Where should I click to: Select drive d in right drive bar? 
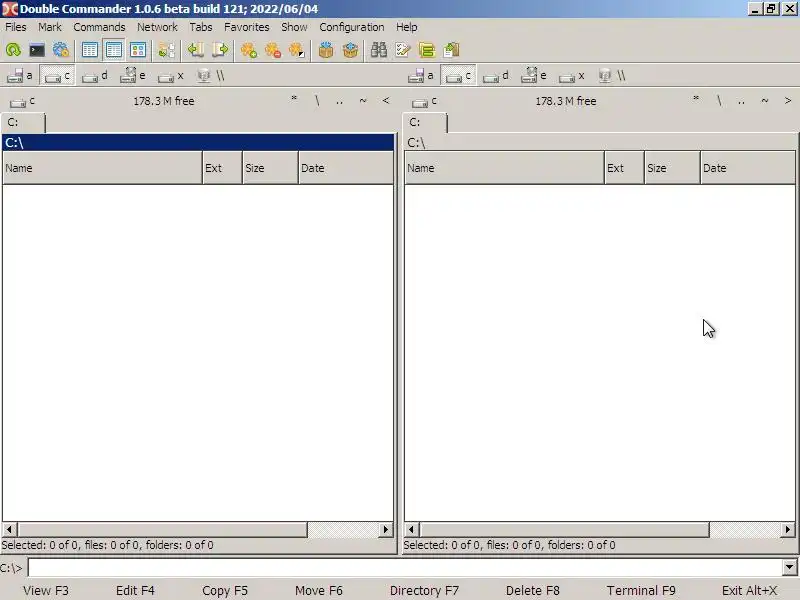tap(496, 76)
